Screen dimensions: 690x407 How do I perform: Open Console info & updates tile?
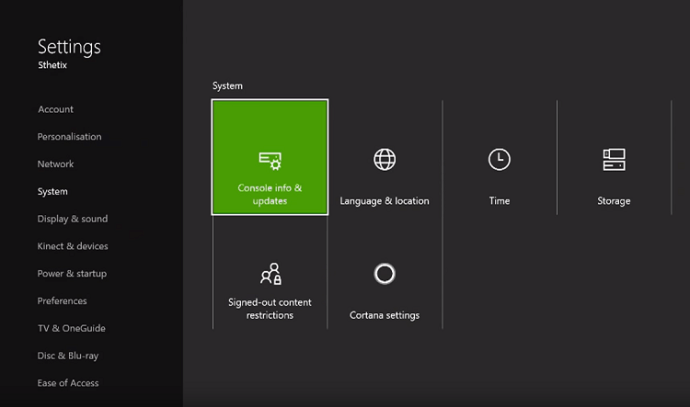click(x=270, y=157)
